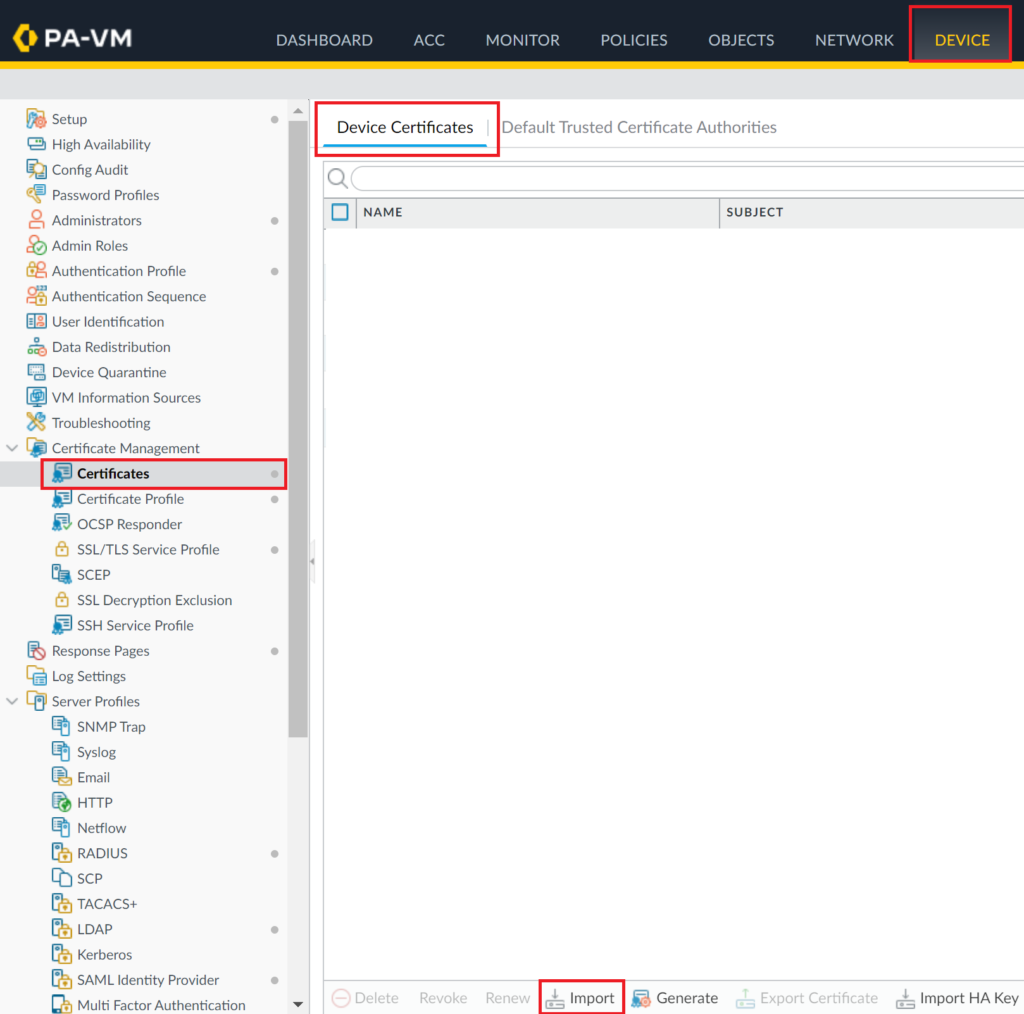Collapse the Server Profiles section
Image resolution: width=1024 pixels, height=1014 pixels.
(x=13, y=701)
